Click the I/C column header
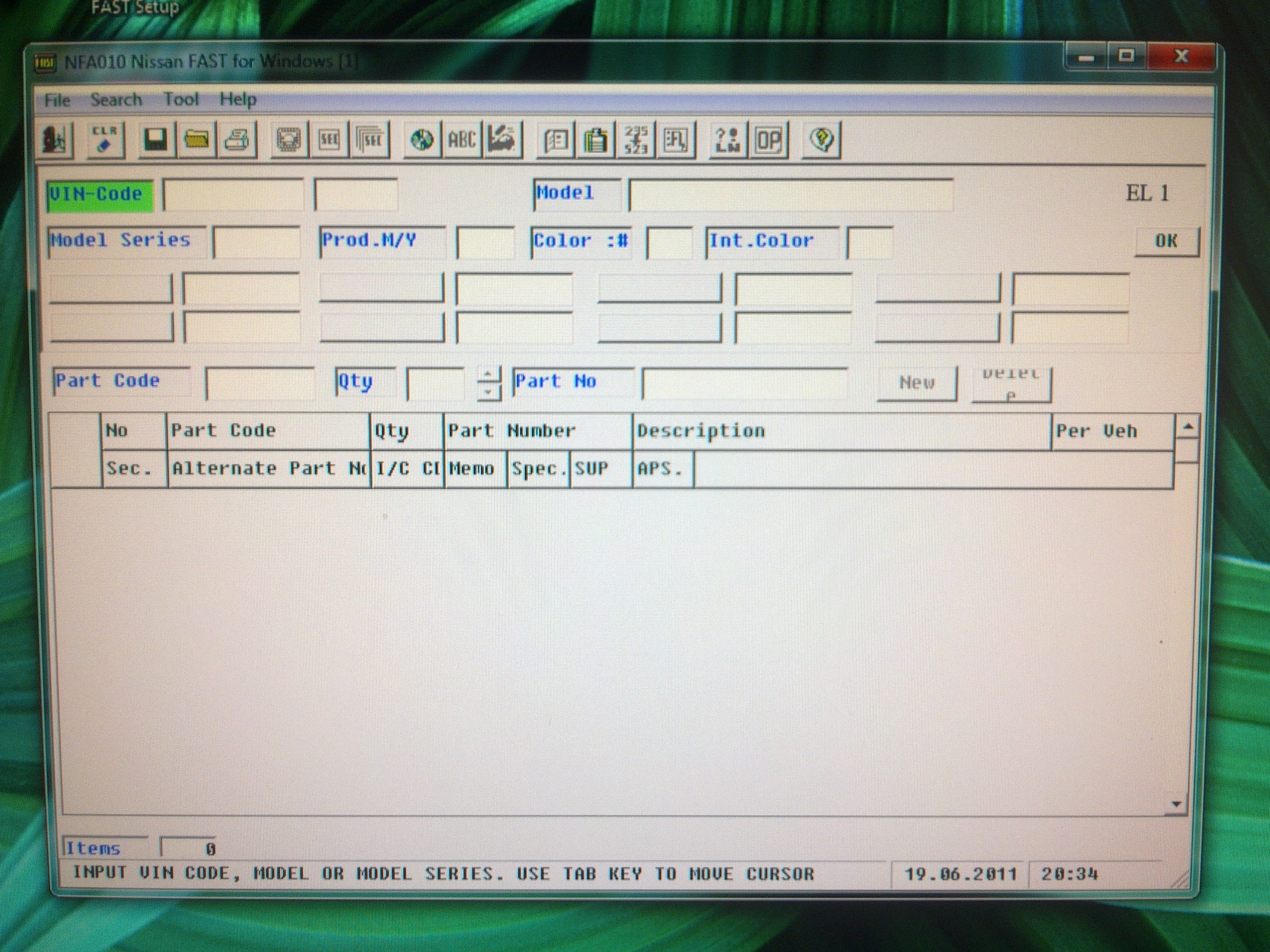Screen dimensions: 1270x952 click(408, 469)
